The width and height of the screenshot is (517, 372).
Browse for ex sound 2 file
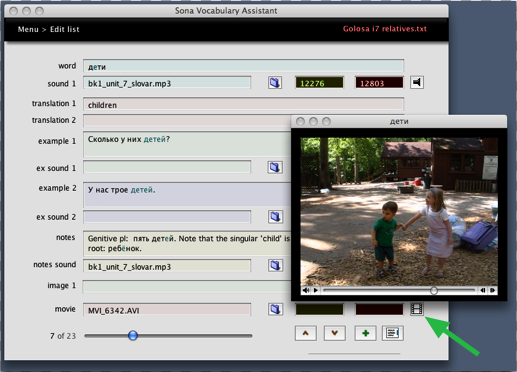pos(275,217)
